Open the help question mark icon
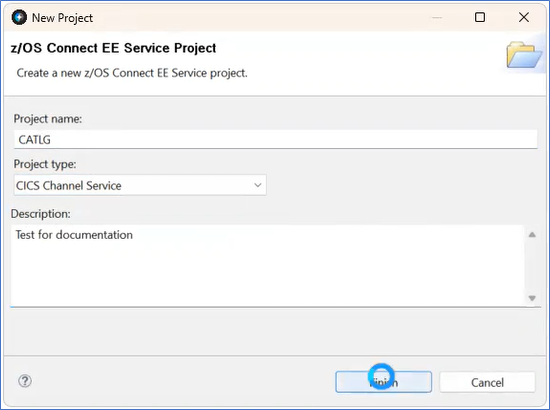This screenshot has width=550, height=410. pos(25,381)
